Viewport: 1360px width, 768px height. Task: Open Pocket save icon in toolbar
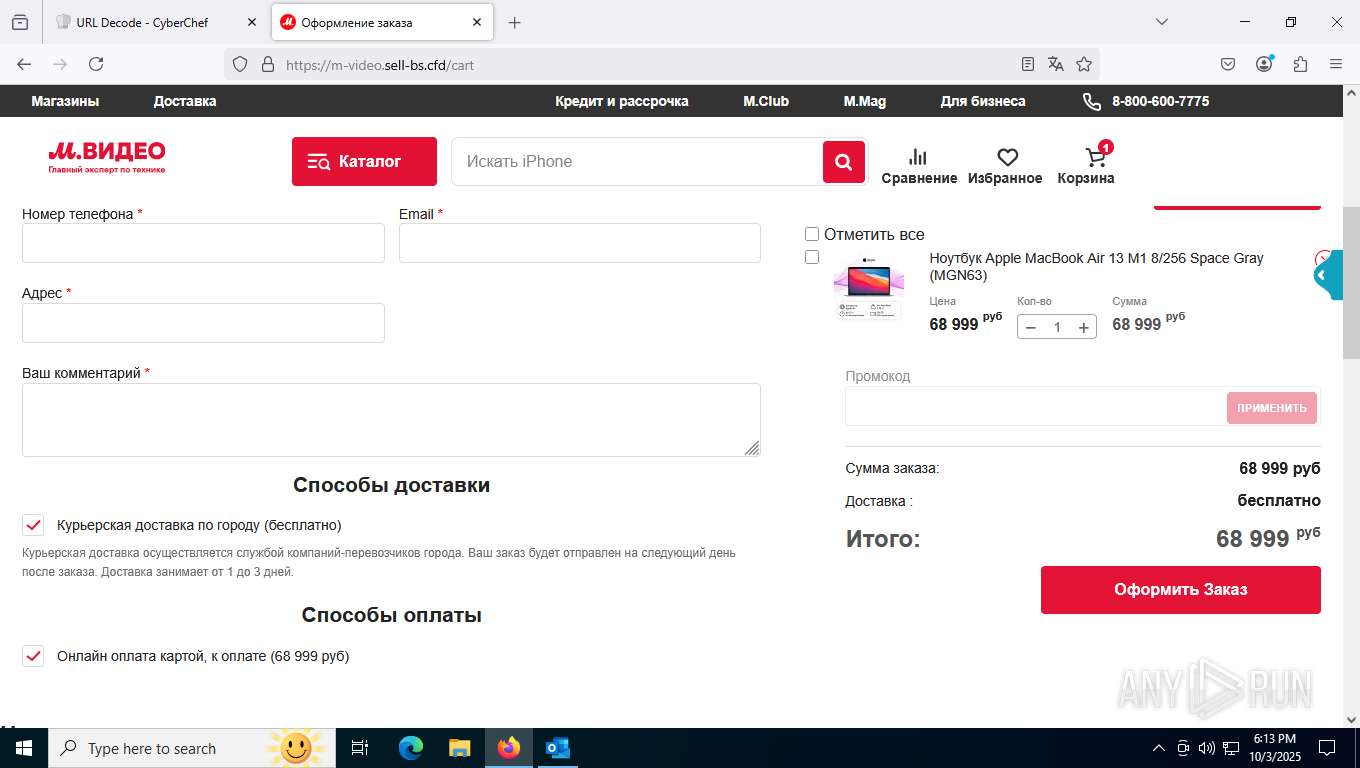point(1228,64)
